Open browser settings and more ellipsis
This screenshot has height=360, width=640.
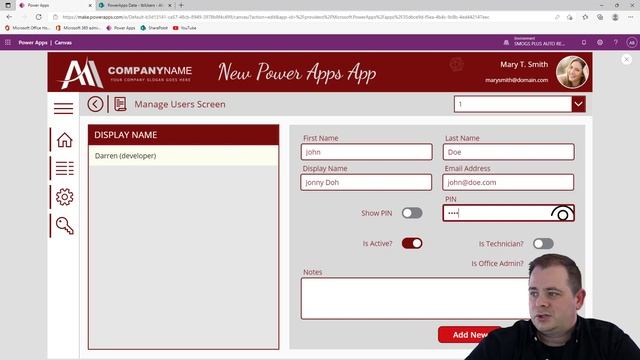[x=631, y=17]
